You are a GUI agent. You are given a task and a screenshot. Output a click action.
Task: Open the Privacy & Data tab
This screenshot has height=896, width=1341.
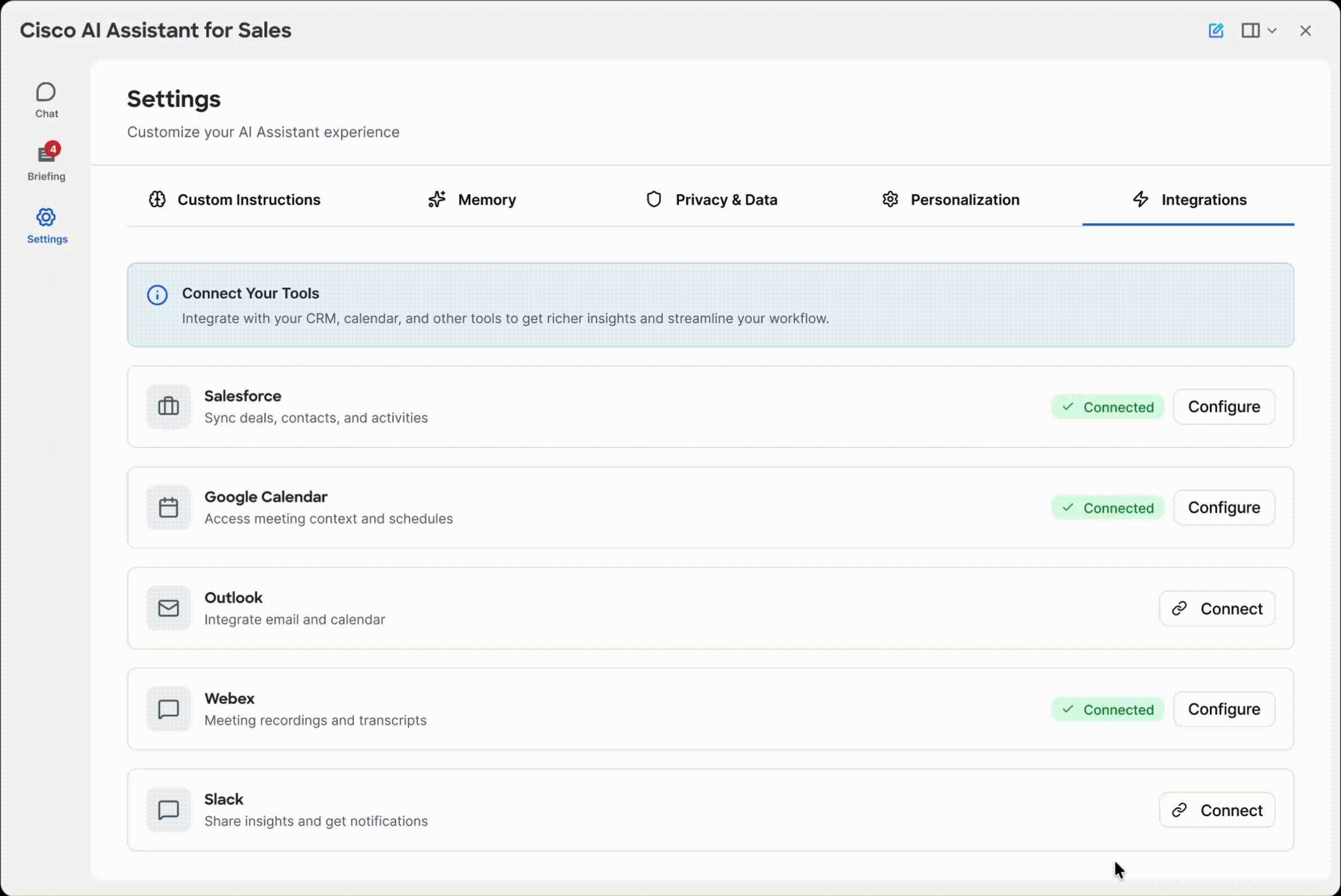point(711,200)
